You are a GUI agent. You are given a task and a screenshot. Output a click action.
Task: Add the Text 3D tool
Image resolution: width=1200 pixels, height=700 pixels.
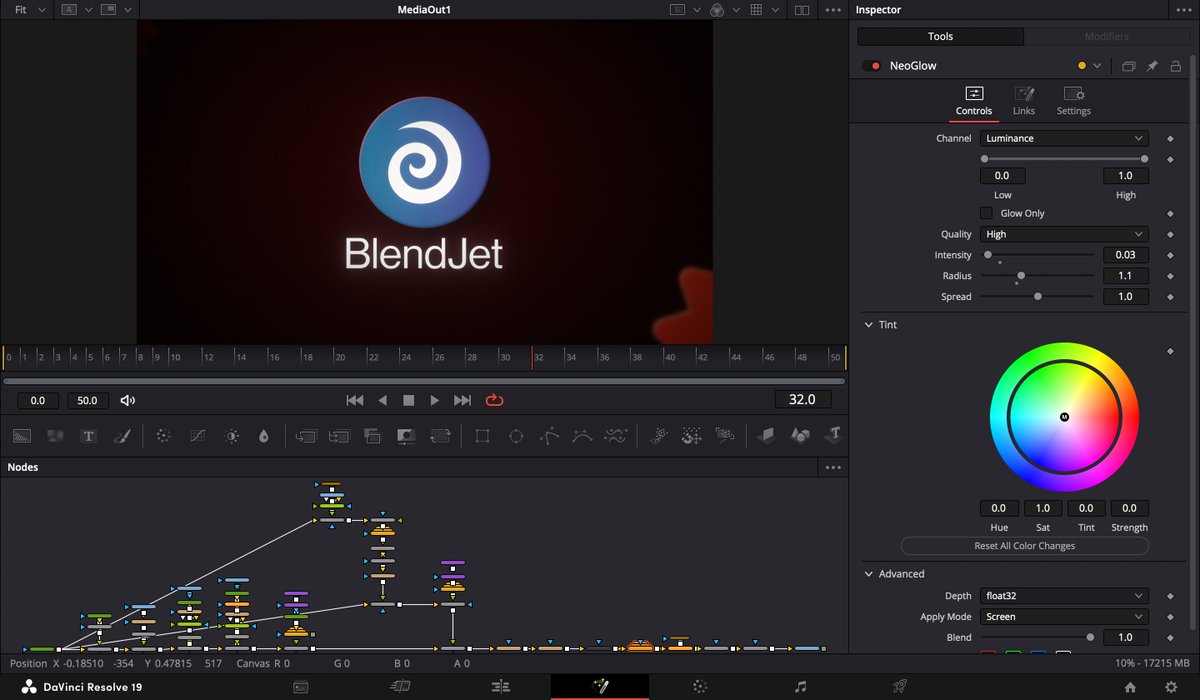click(834, 436)
